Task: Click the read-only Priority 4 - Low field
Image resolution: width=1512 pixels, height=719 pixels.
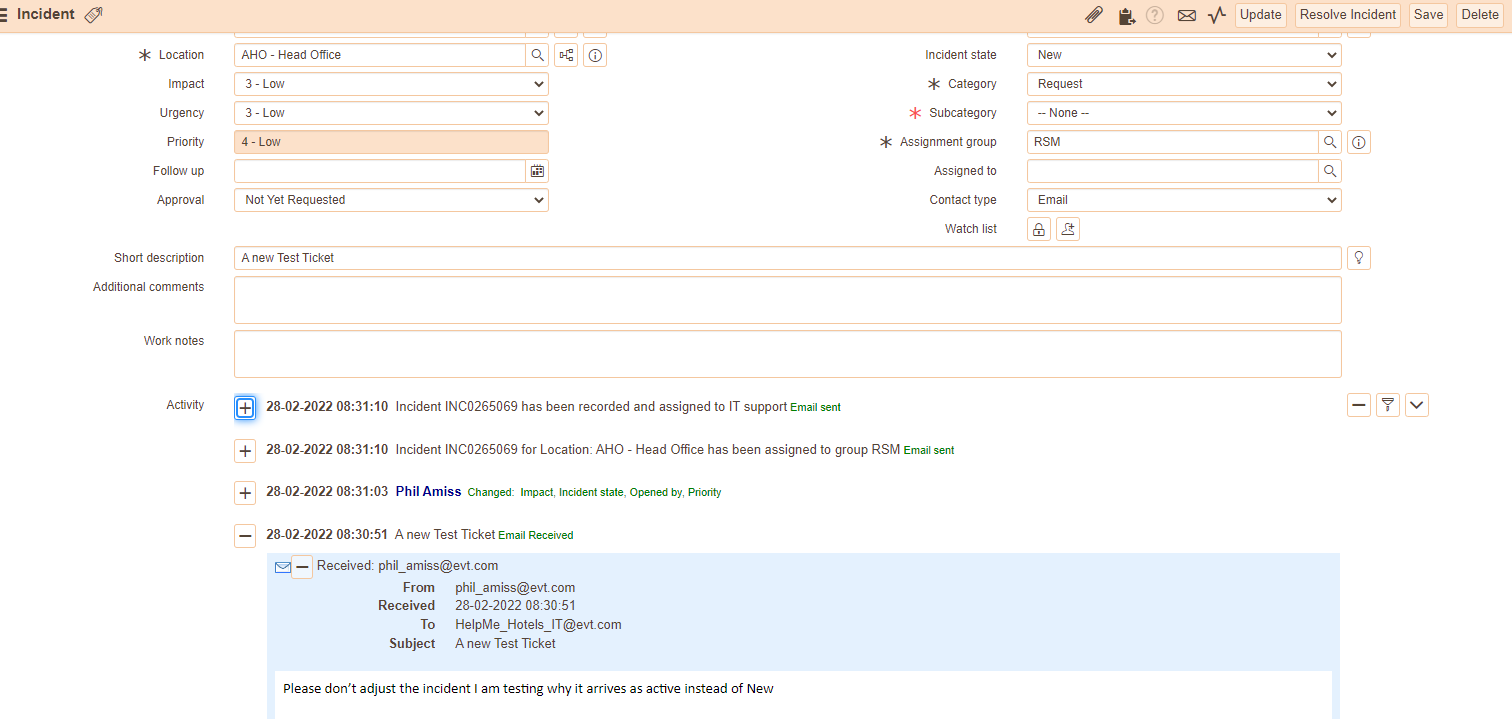Action: [x=391, y=142]
